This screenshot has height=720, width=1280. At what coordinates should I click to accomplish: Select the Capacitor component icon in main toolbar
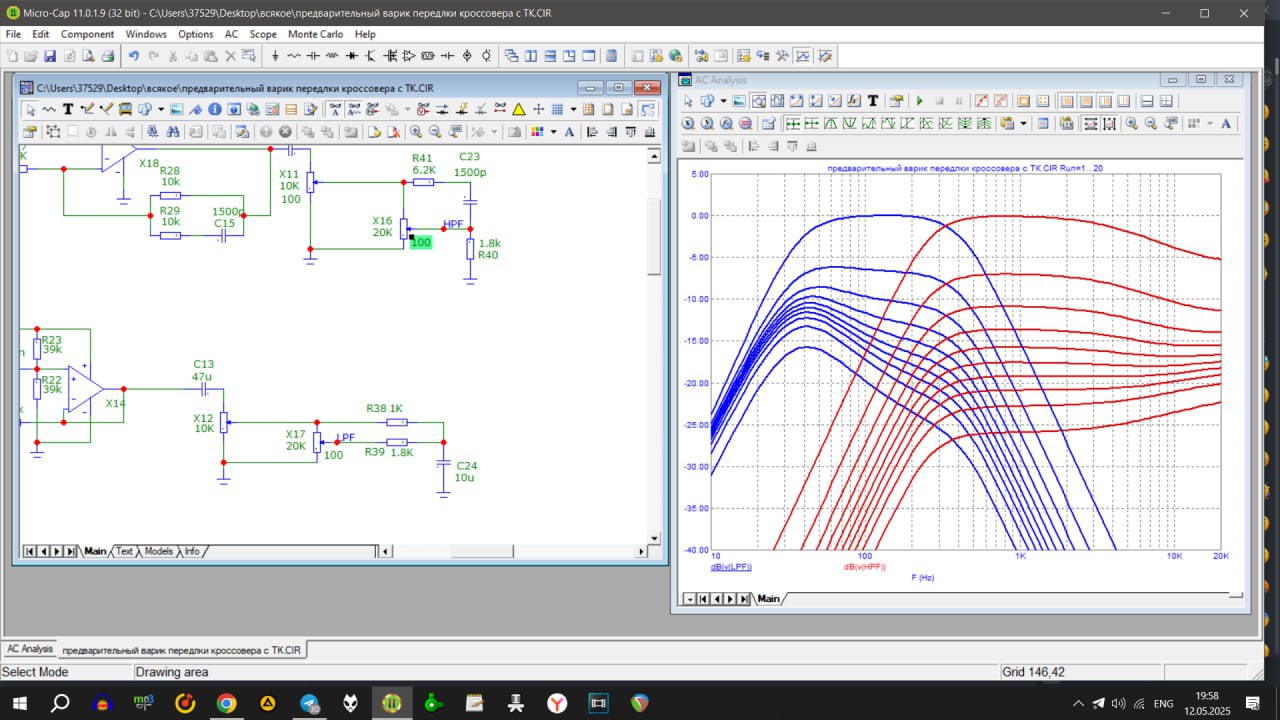314,56
